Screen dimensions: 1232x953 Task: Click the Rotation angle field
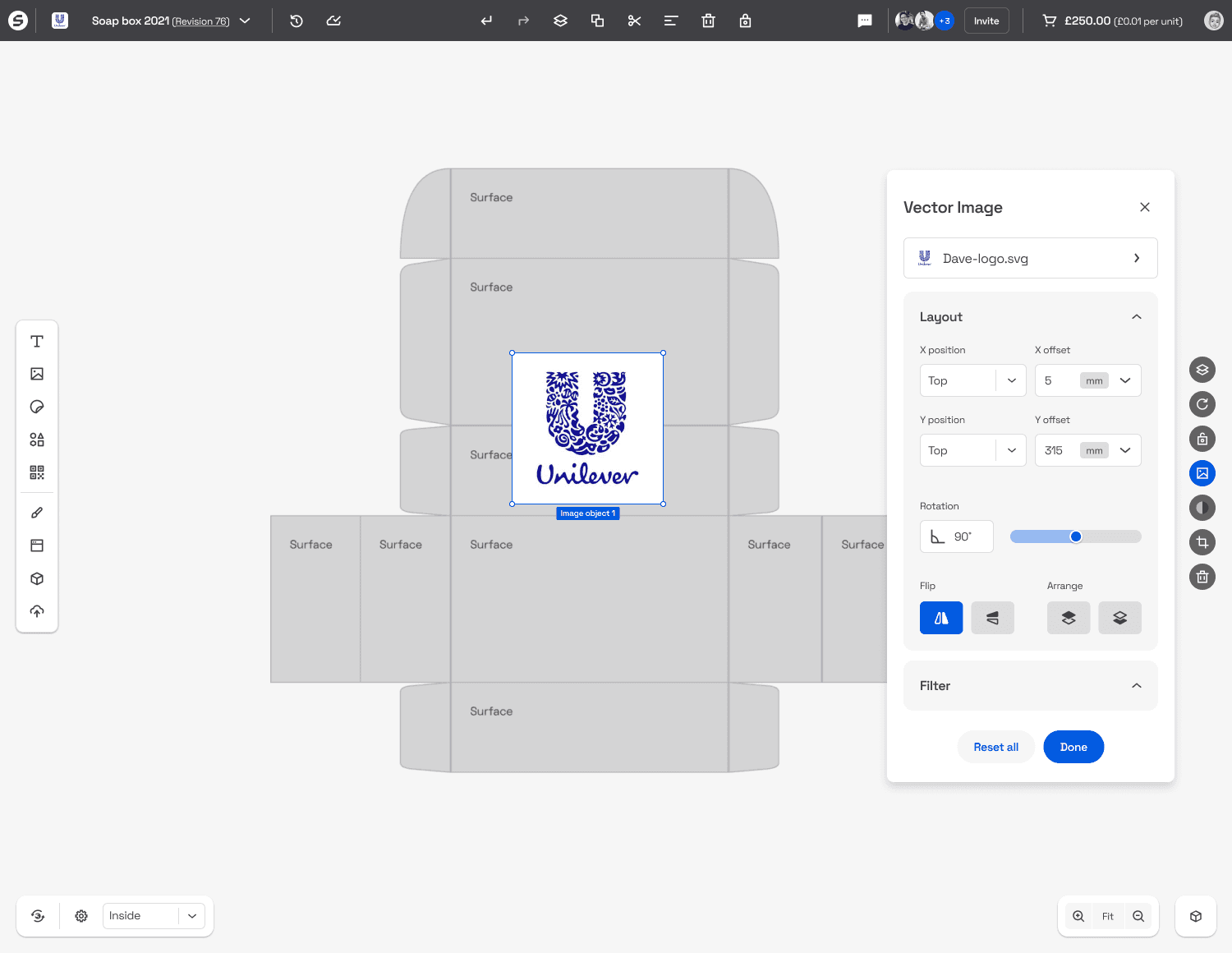click(957, 536)
